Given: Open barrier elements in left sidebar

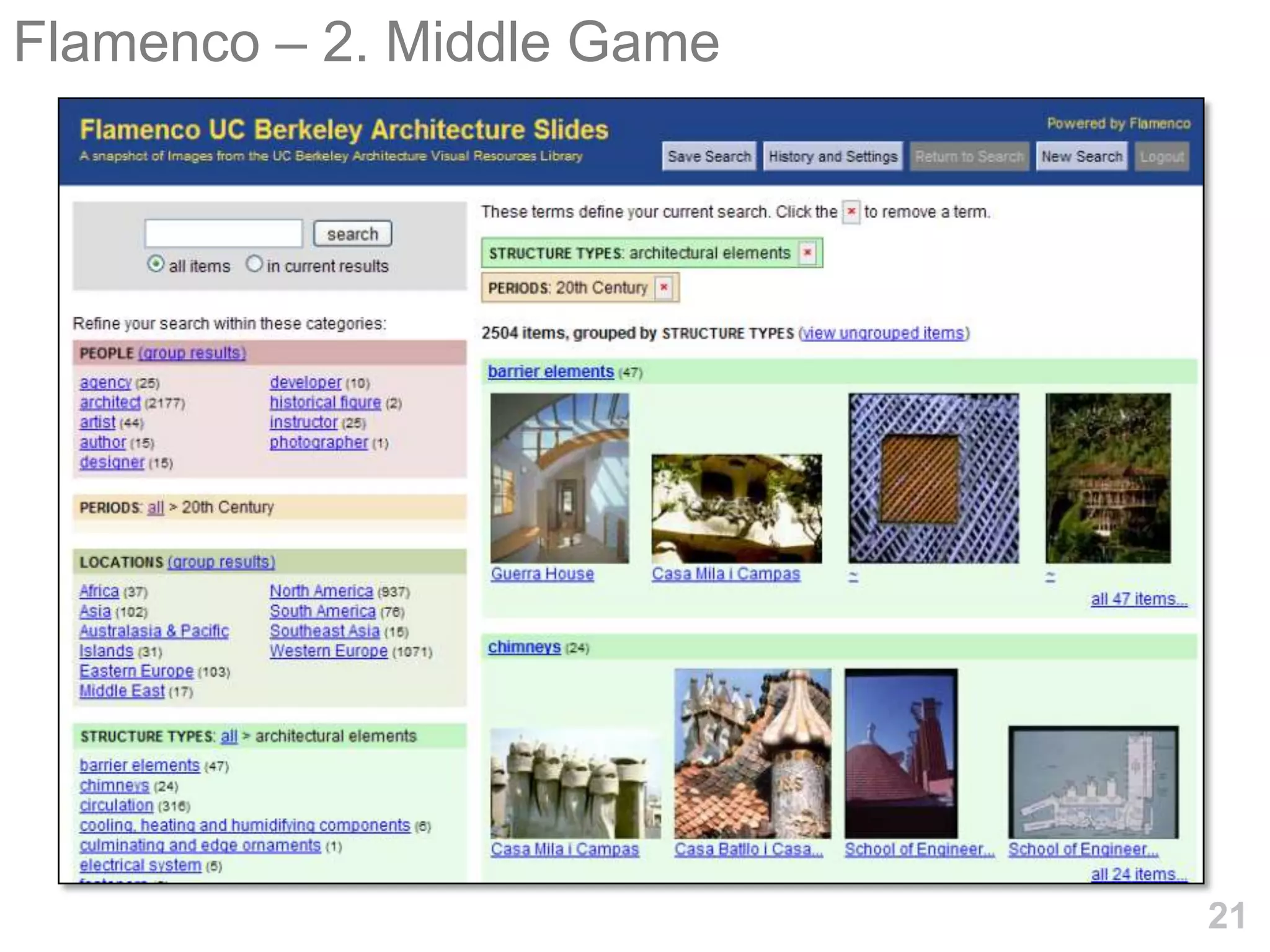Looking at the screenshot, I should (x=140, y=765).
